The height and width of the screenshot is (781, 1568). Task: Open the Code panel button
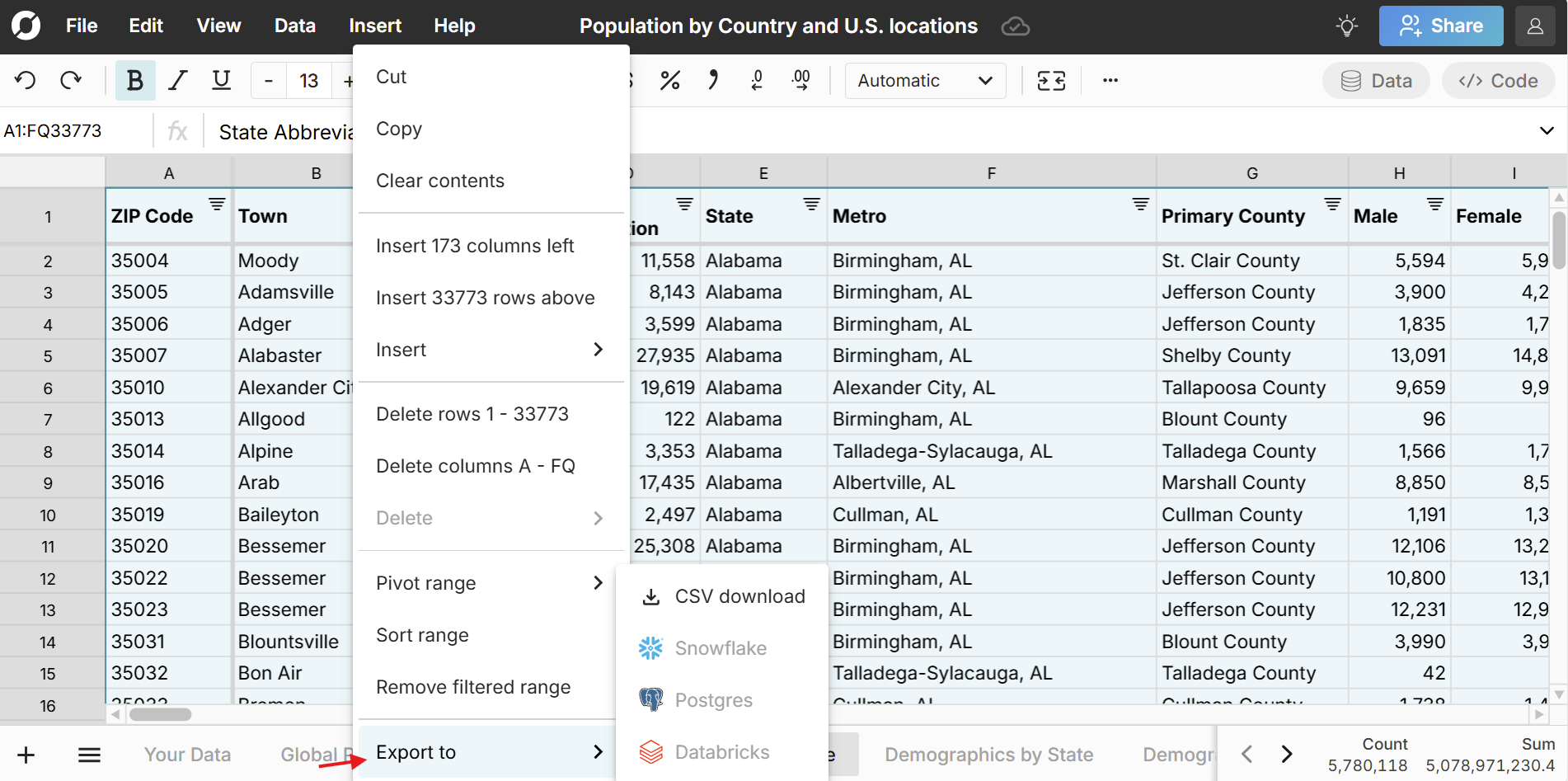pyautogui.click(x=1497, y=81)
